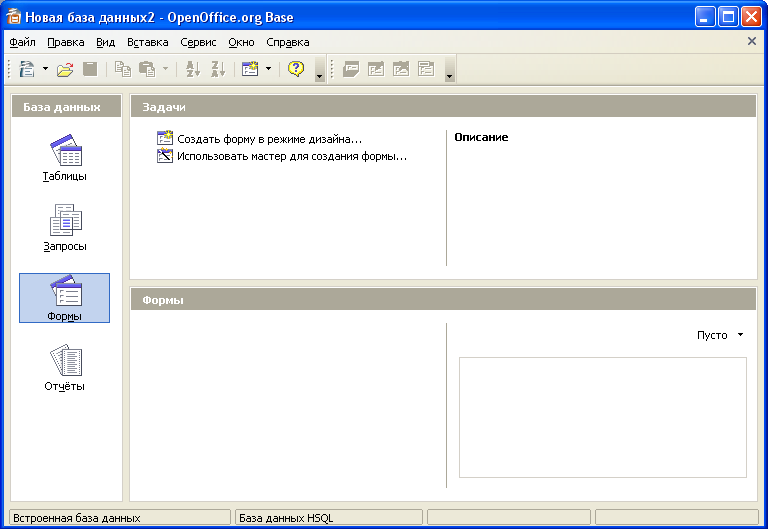Viewport: 768px width, 529px height.
Task: Close the document with menu bar X
Action: (x=752, y=42)
